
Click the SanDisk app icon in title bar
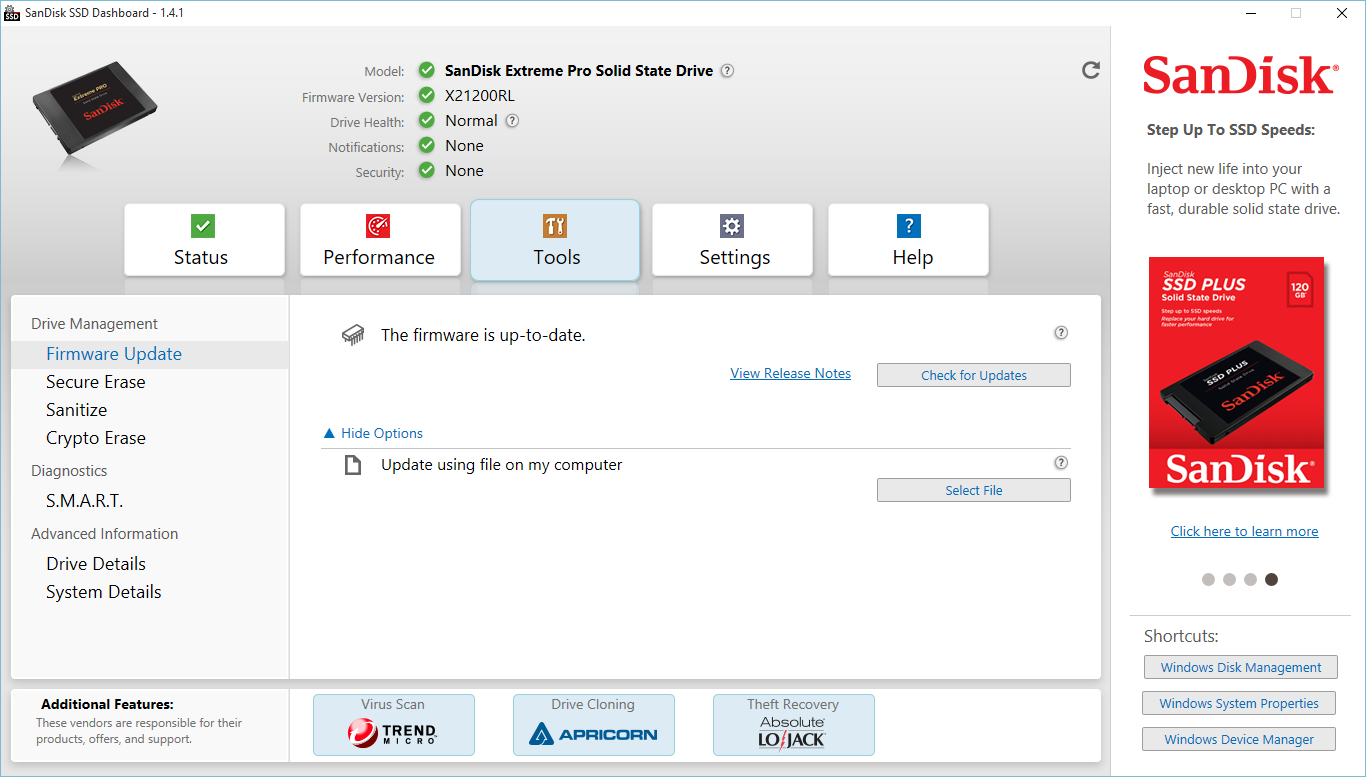[12, 13]
